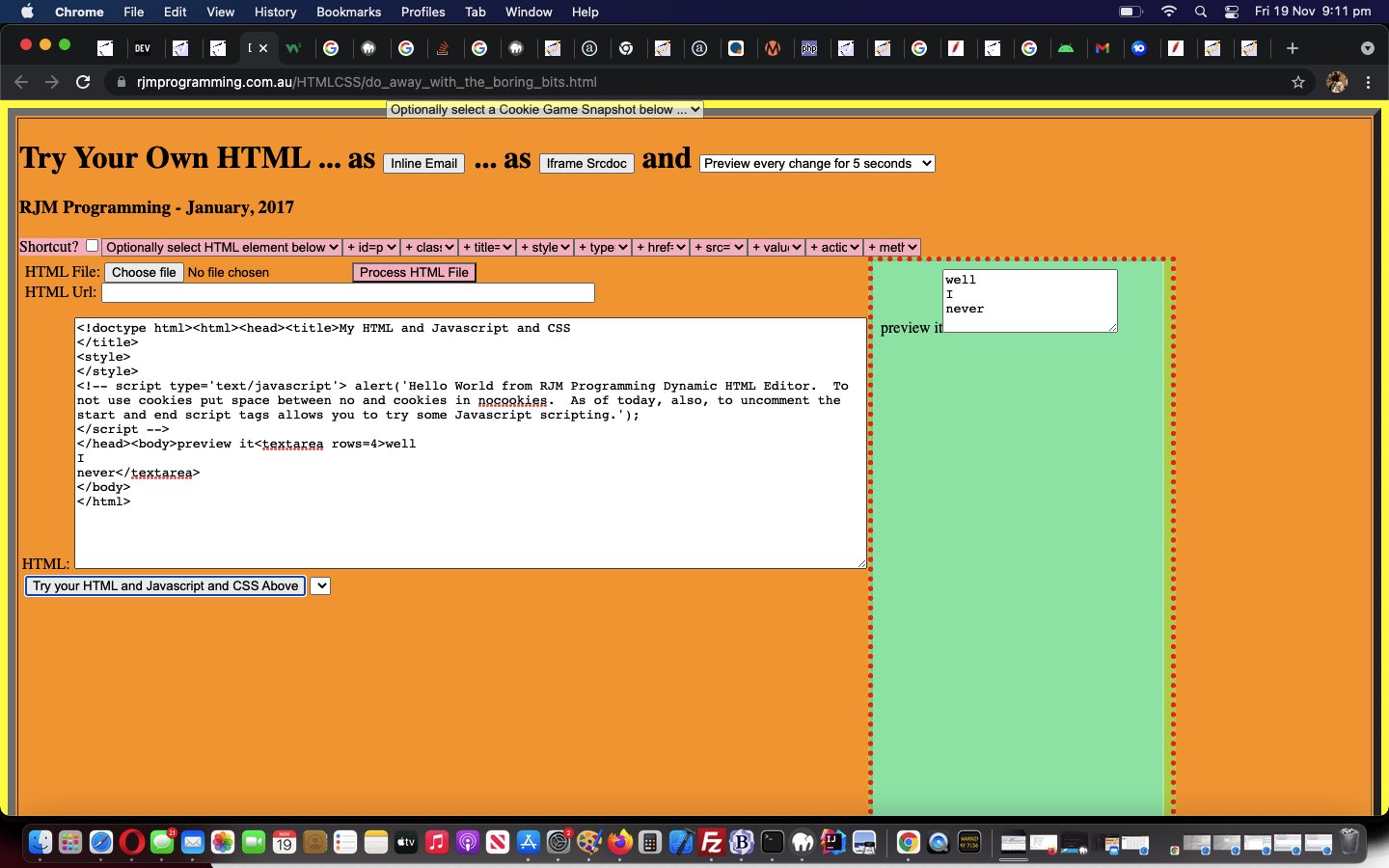Go back with the browser back arrow

(x=21, y=82)
